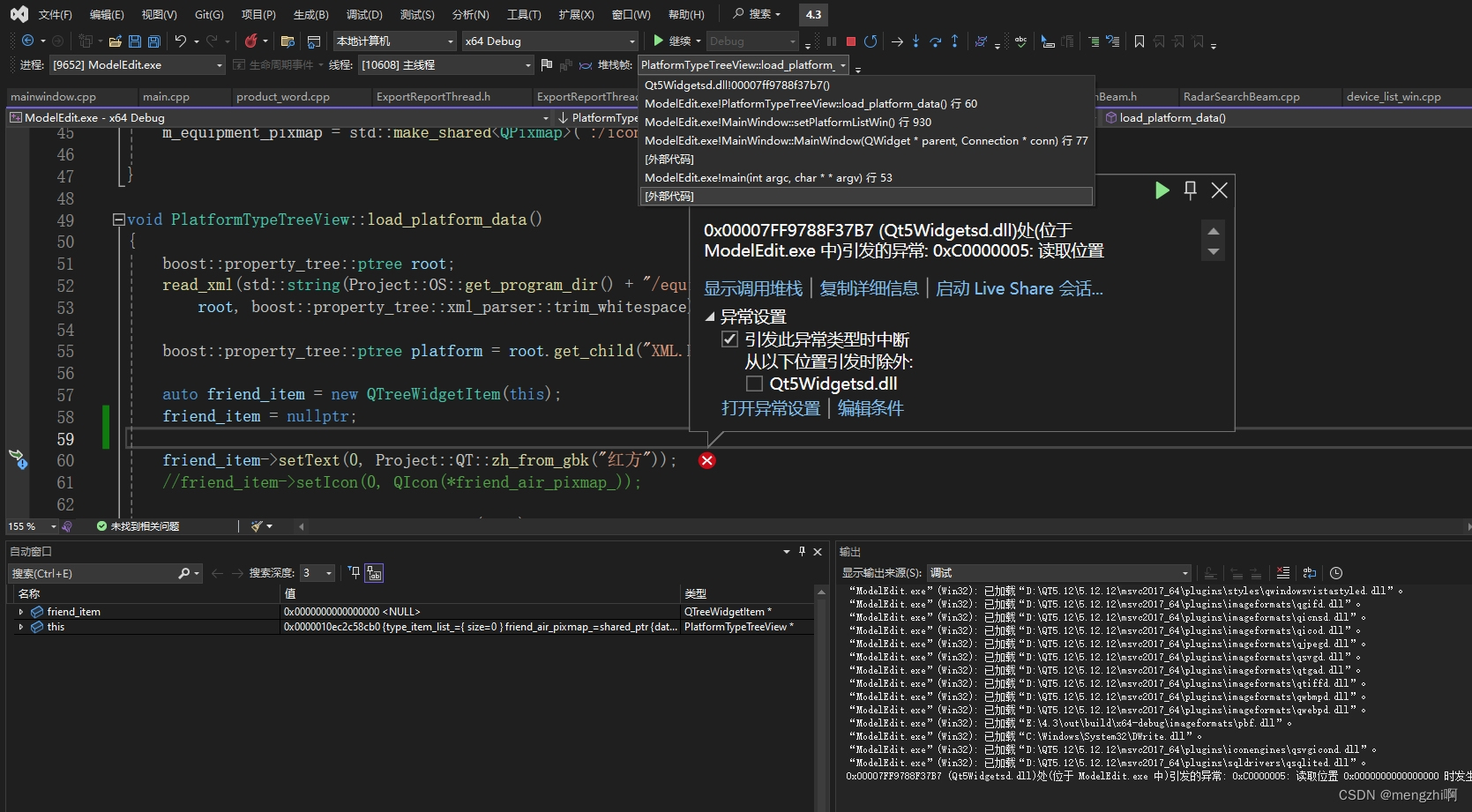
Task: Select the MainWindow::MainWindow stack frame row
Action: [866, 141]
